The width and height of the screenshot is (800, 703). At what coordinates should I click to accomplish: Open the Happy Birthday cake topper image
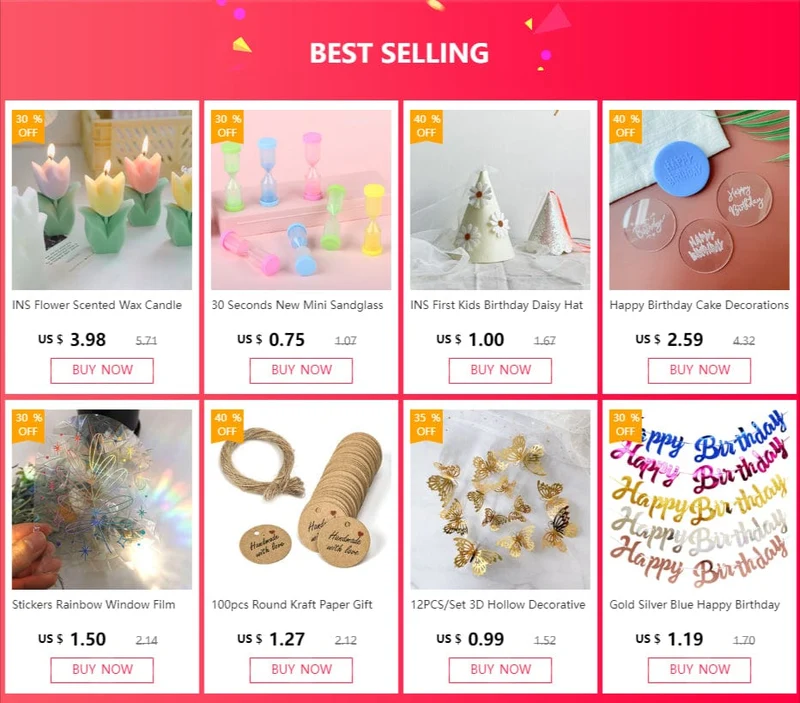click(x=699, y=200)
